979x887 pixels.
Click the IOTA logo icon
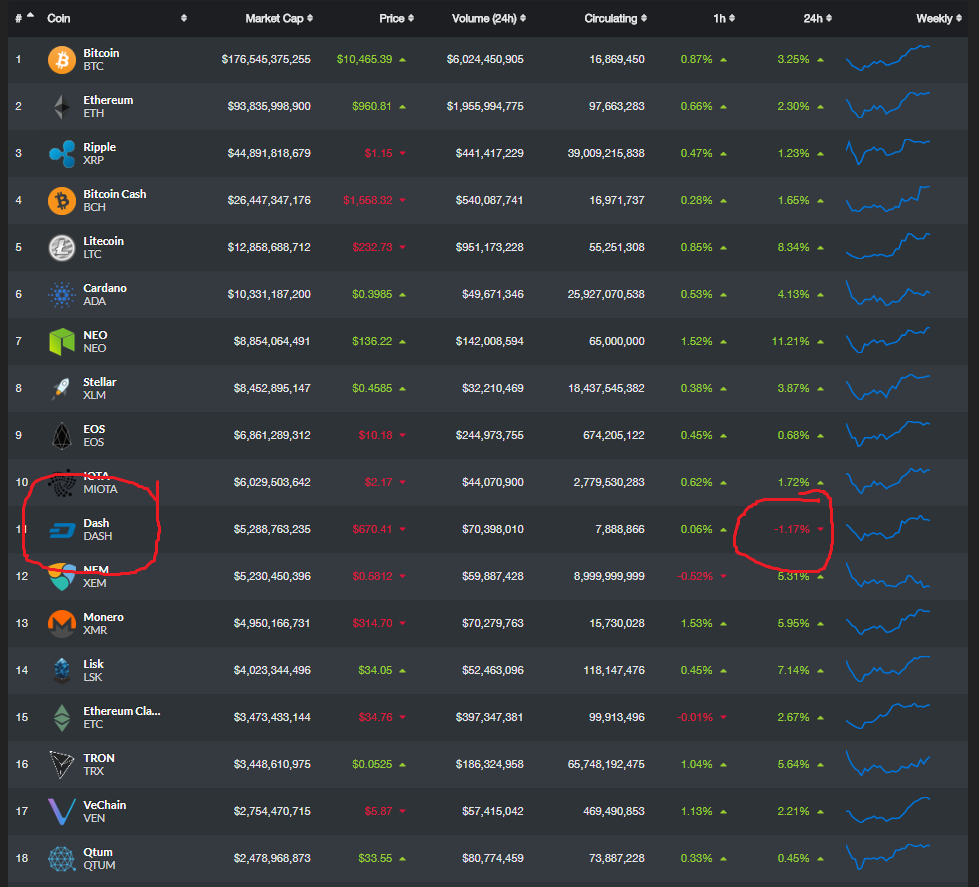[62, 484]
